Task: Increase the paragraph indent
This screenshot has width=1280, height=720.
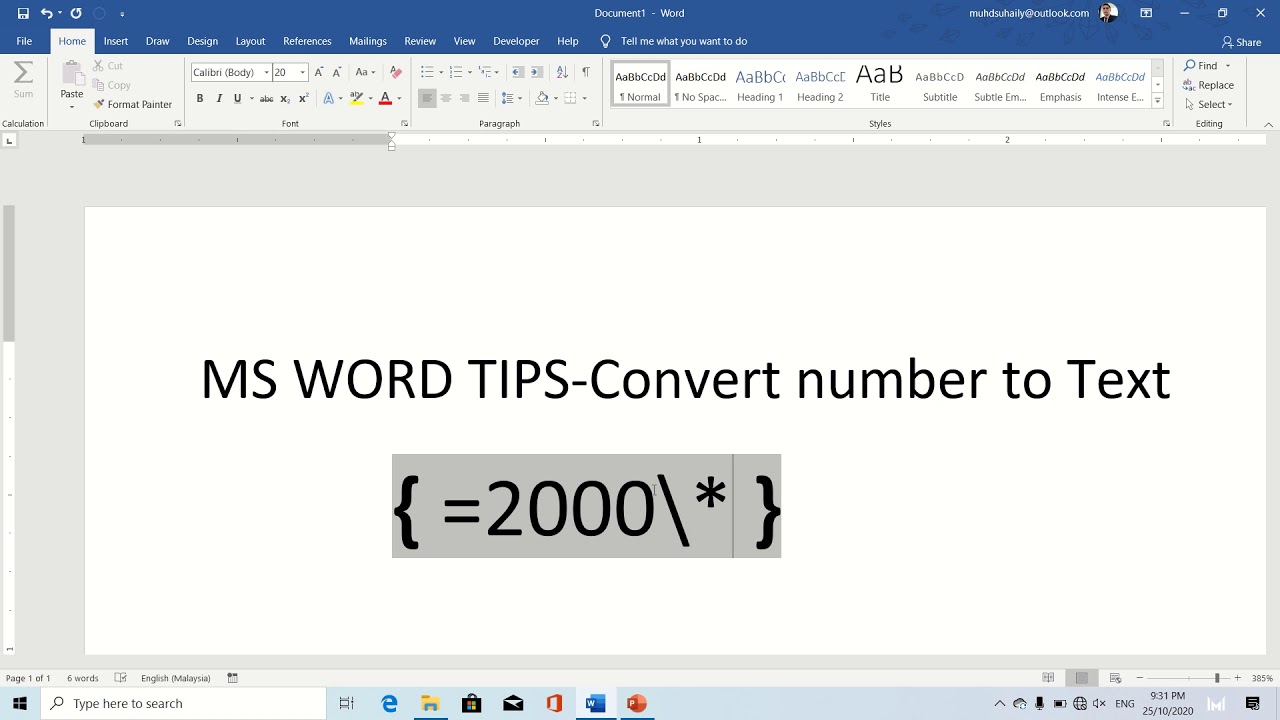Action: coord(537,72)
